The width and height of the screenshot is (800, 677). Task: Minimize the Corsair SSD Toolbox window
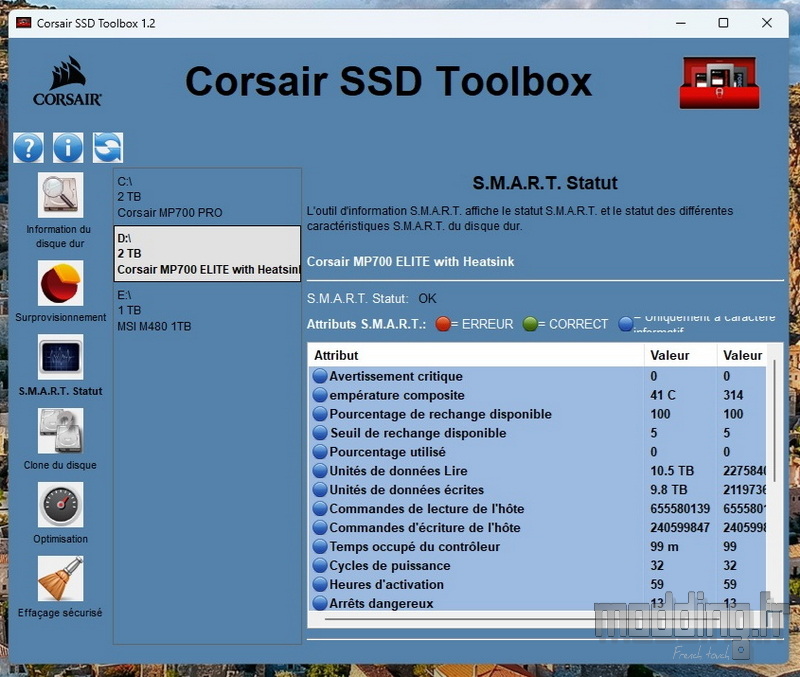[x=681, y=23]
